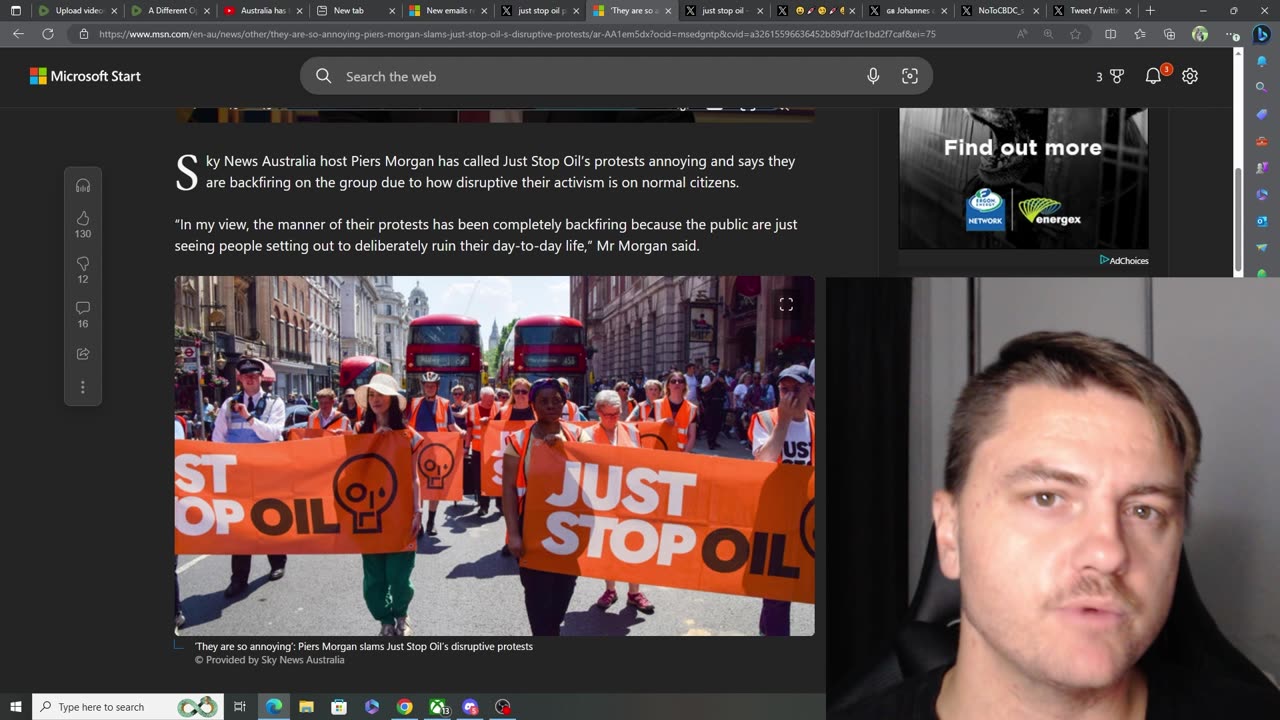Open Microsoft Store from taskbar
The width and height of the screenshot is (1280, 720).
tap(339, 707)
